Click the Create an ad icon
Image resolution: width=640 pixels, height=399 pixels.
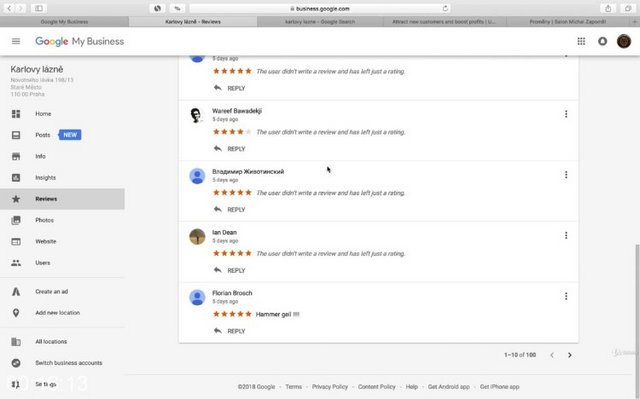click(16, 292)
